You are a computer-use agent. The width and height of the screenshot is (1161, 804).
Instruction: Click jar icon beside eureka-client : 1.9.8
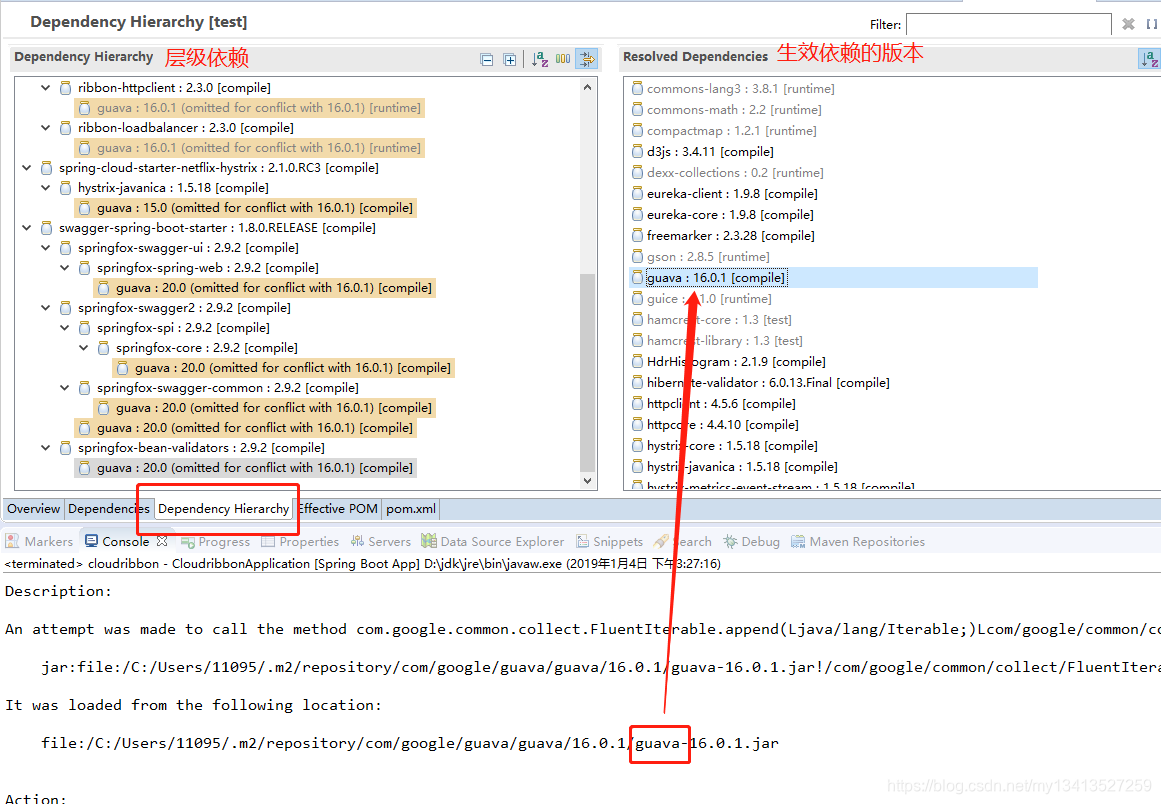tap(638, 193)
